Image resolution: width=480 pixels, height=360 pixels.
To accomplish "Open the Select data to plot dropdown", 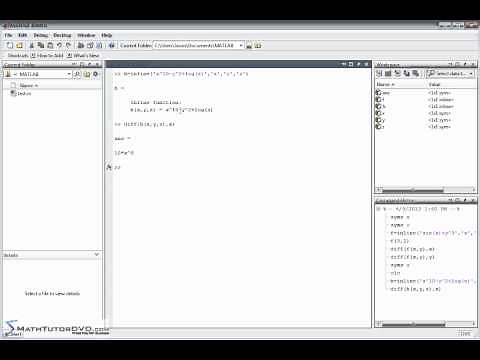I will pos(450,73).
